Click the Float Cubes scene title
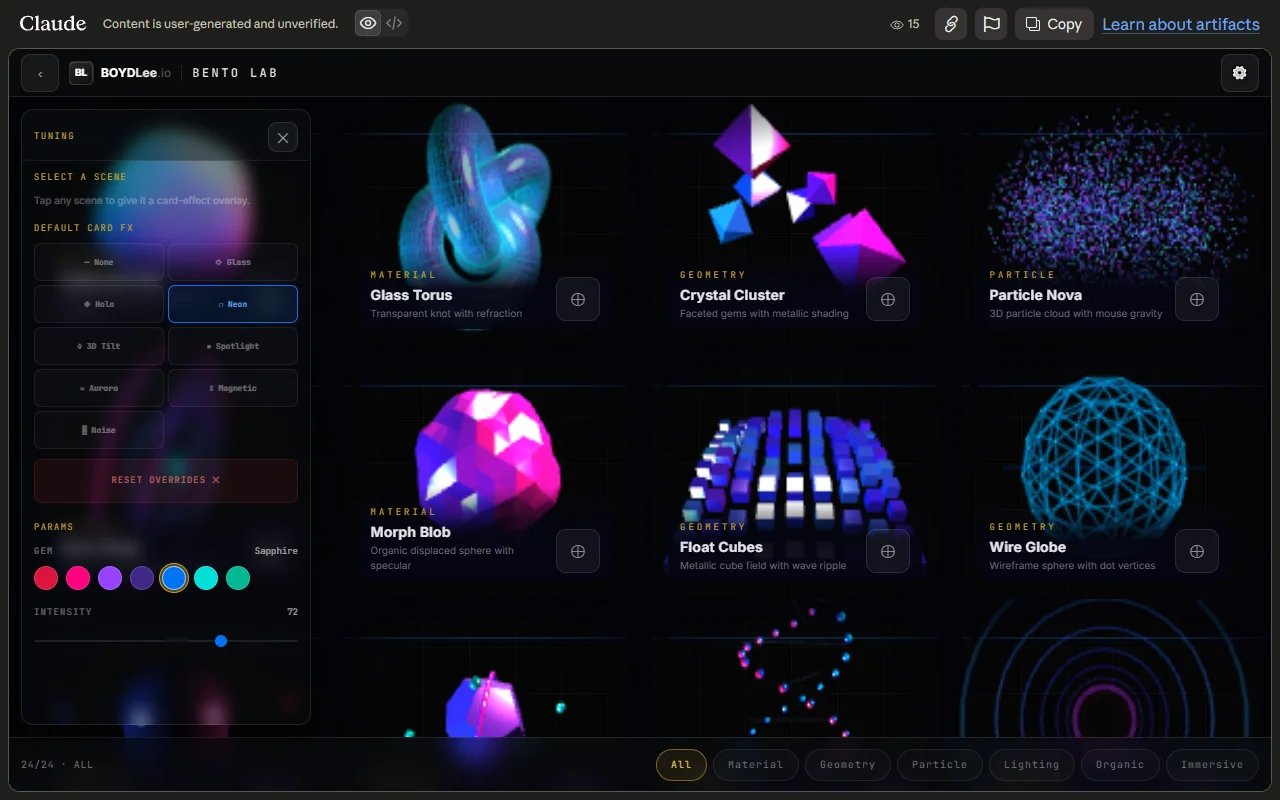Viewport: 1280px width, 800px height. [721, 547]
